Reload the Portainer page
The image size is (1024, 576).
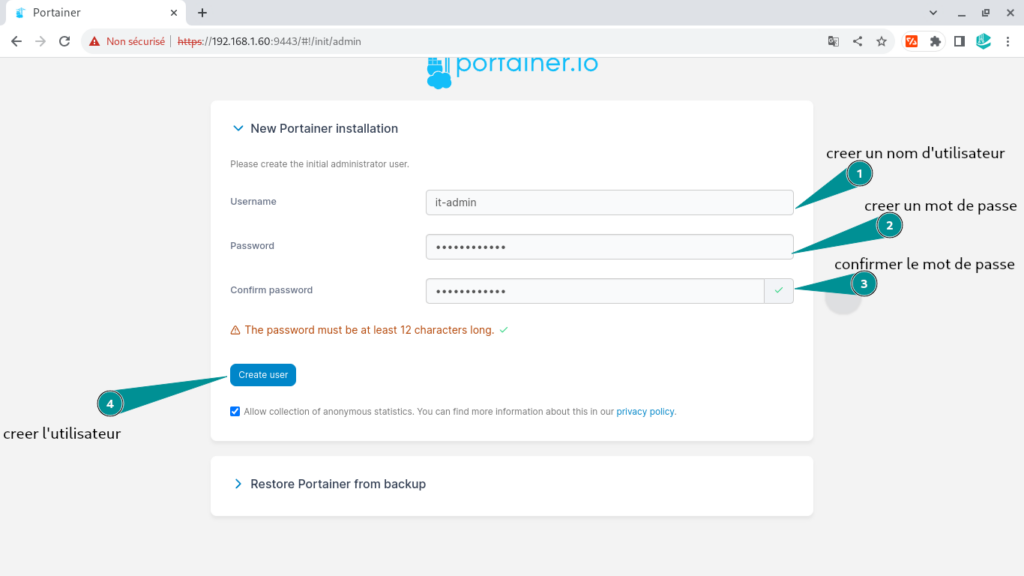point(64,41)
